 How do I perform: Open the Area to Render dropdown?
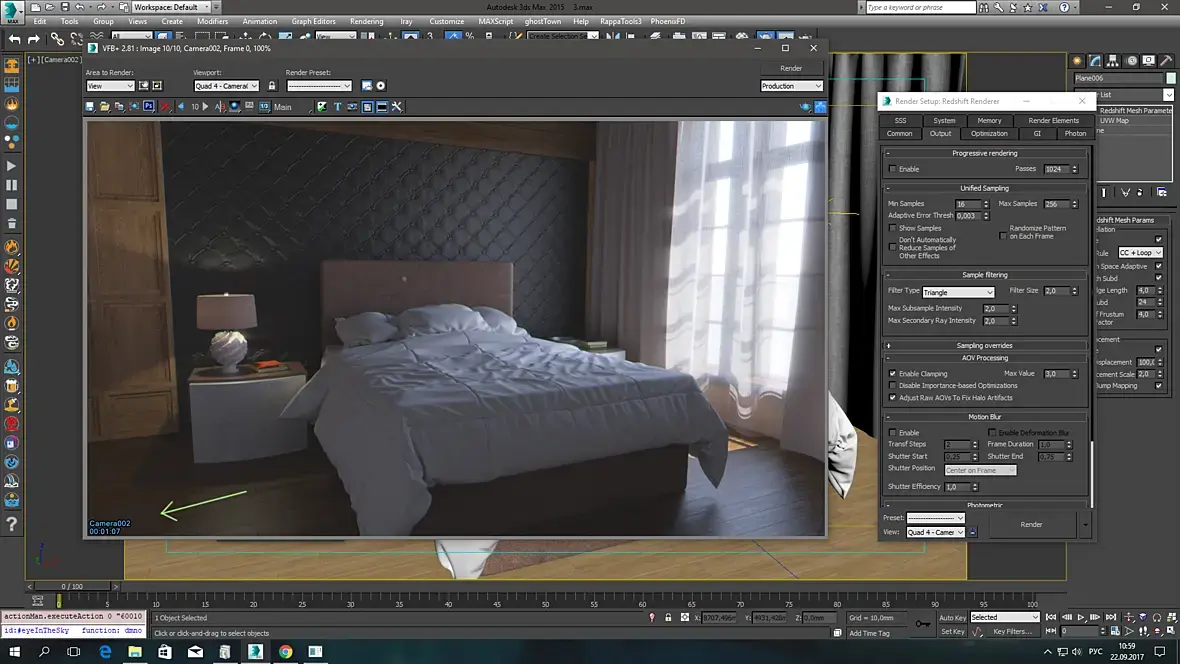(x=110, y=86)
